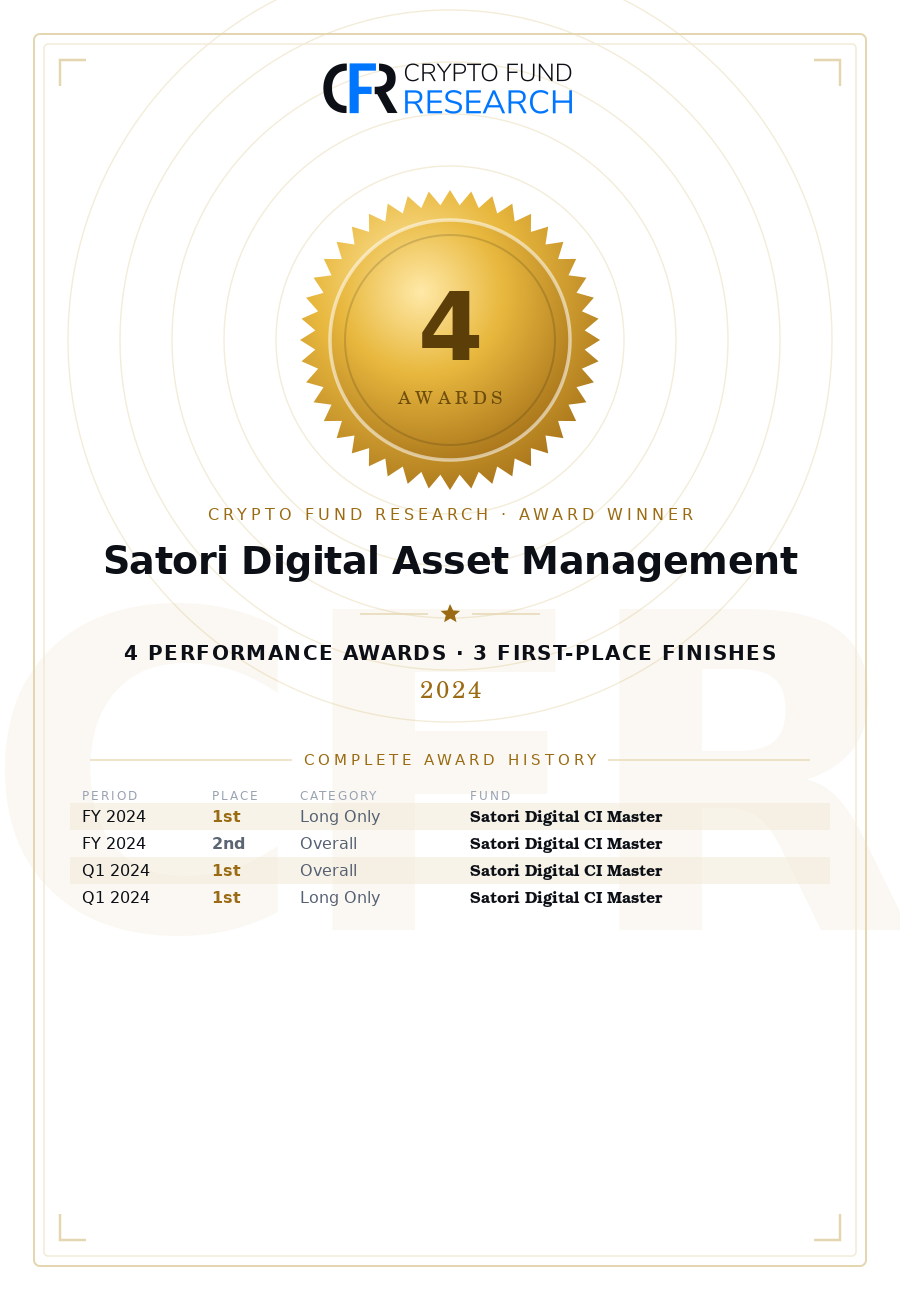Click '1st' in the Q1 2024 Overall row
The width and height of the screenshot is (900, 1300).
[226, 871]
